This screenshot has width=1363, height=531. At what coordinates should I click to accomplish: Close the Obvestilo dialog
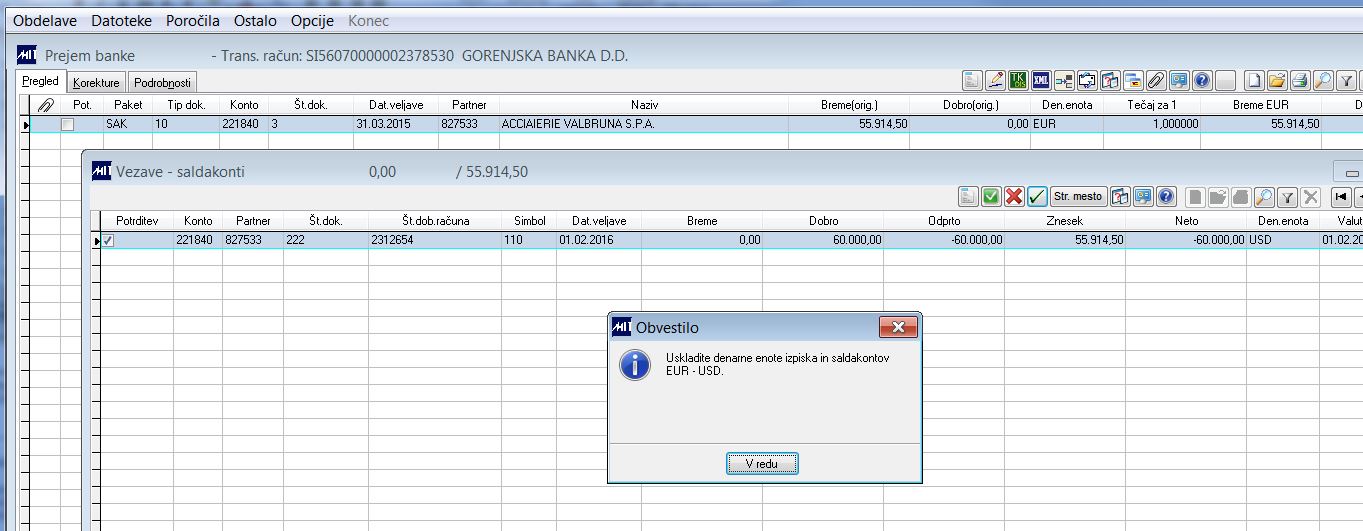pyautogui.click(x=898, y=327)
